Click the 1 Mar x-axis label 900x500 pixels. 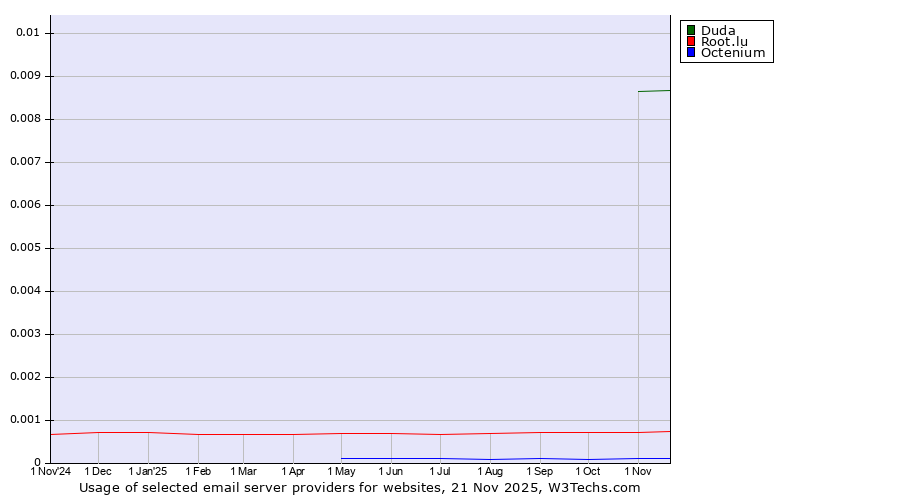[243, 471]
